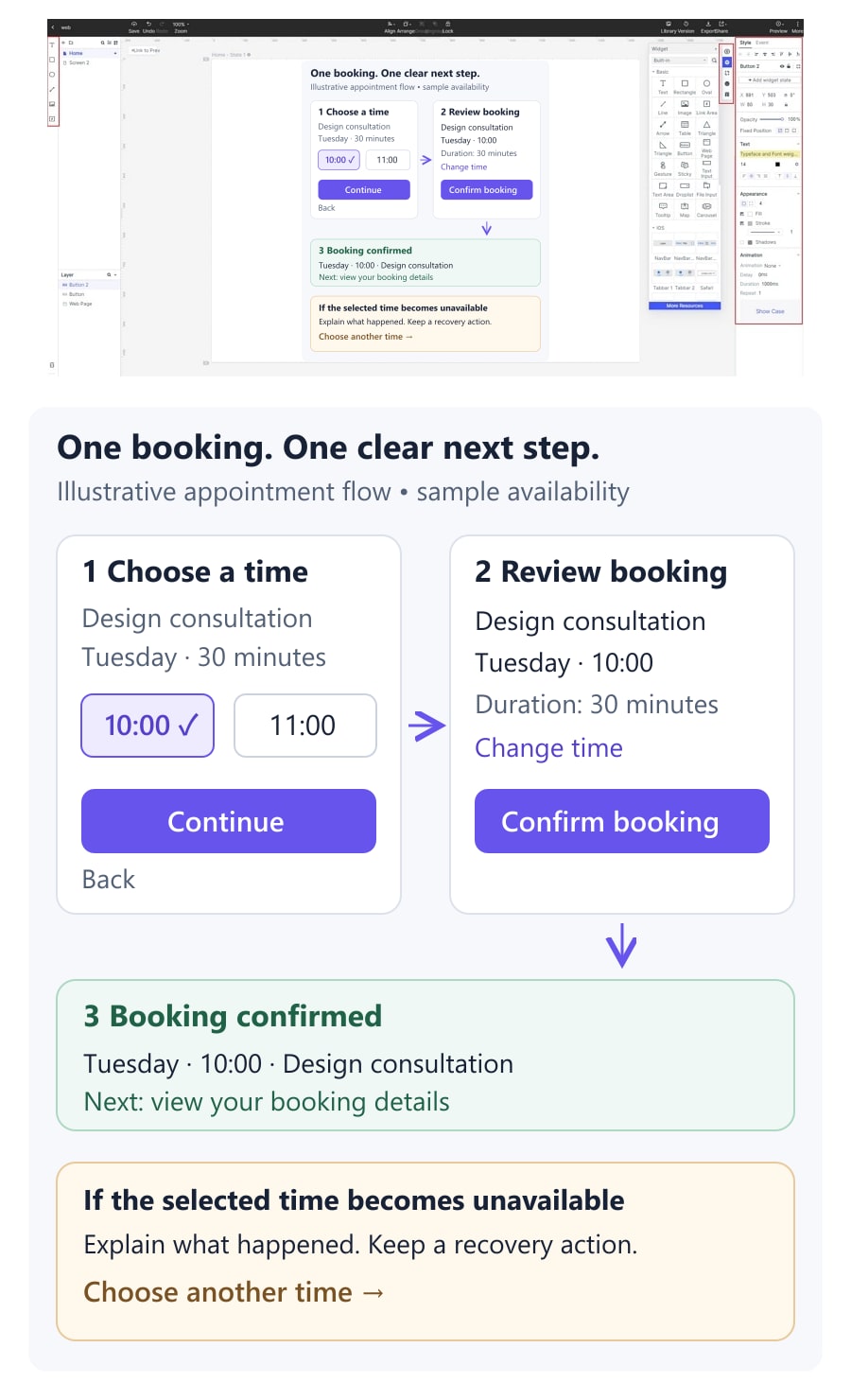Click Confirm booking in the enlarged mockup
The image size is (851, 1400).
[622, 821]
